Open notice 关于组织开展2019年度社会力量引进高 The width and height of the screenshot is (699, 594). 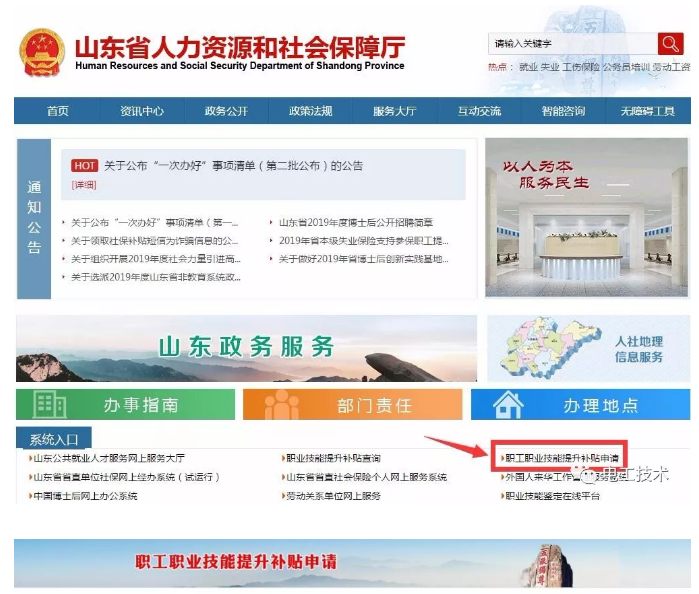156,259
